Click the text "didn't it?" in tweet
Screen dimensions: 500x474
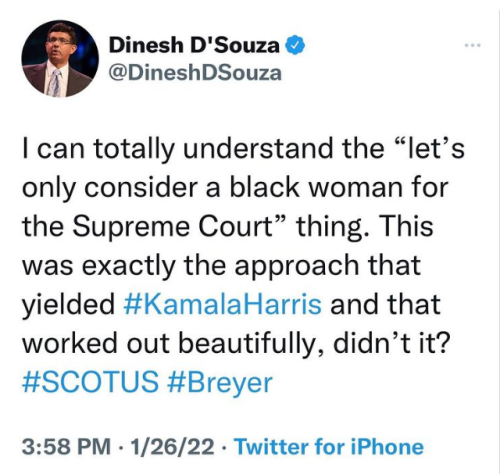(392, 343)
